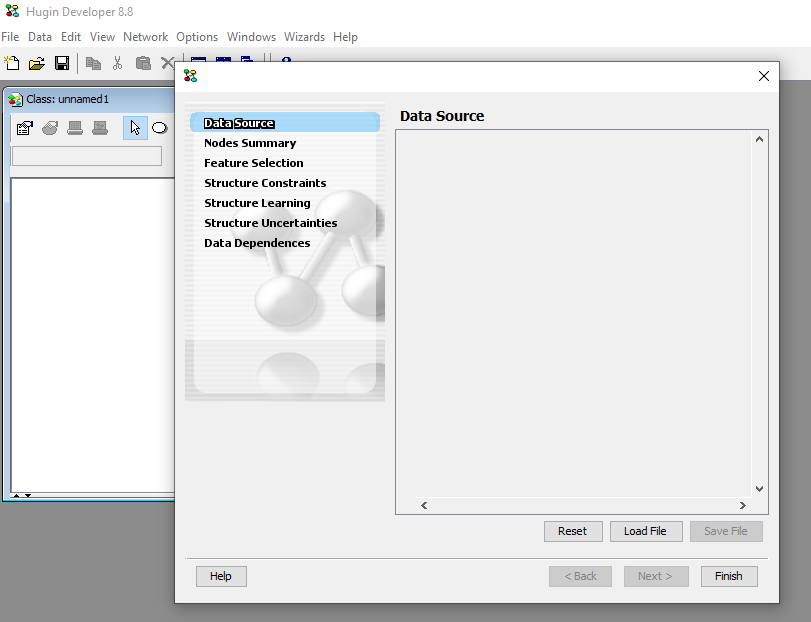This screenshot has width=811, height=622.
Task: Click the Finish button
Action: [x=729, y=577]
